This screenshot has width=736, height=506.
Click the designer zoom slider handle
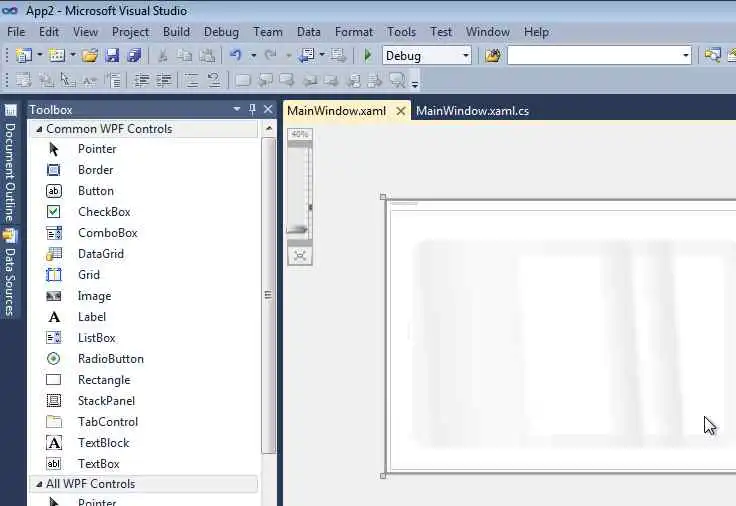[298, 230]
